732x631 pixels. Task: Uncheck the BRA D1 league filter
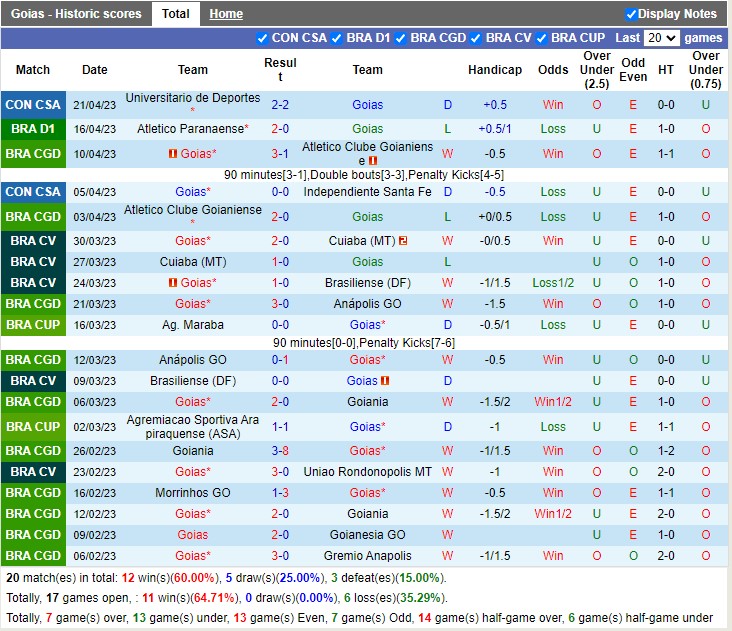point(337,38)
